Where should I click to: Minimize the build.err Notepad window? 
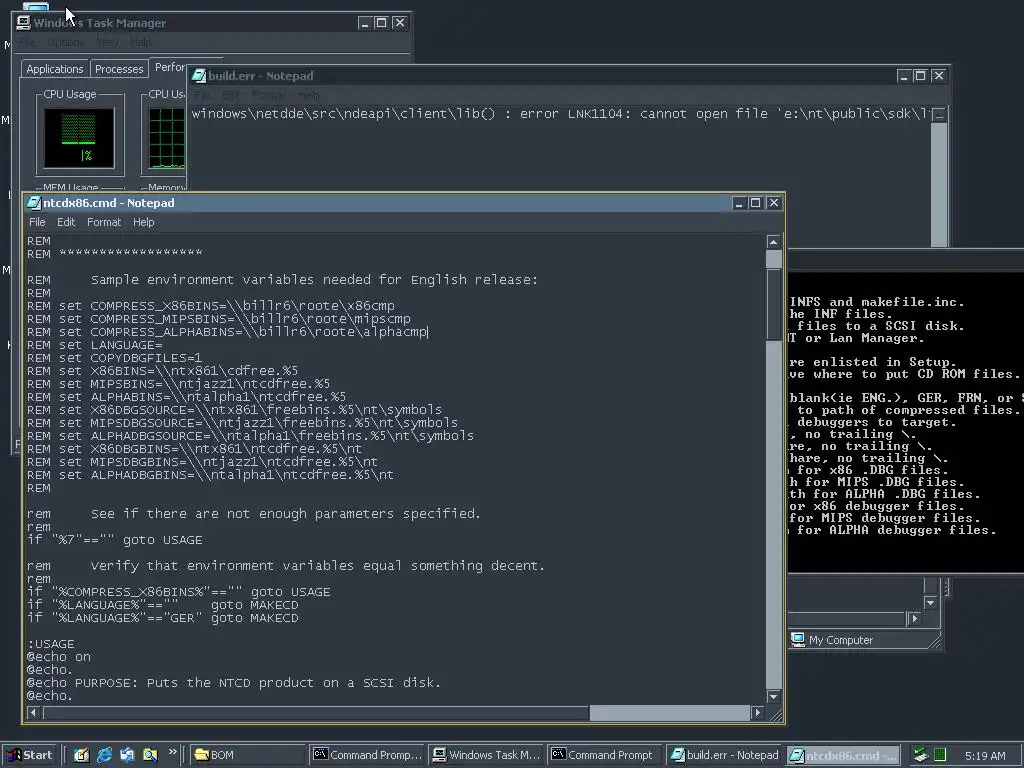[x=904, y=76]
